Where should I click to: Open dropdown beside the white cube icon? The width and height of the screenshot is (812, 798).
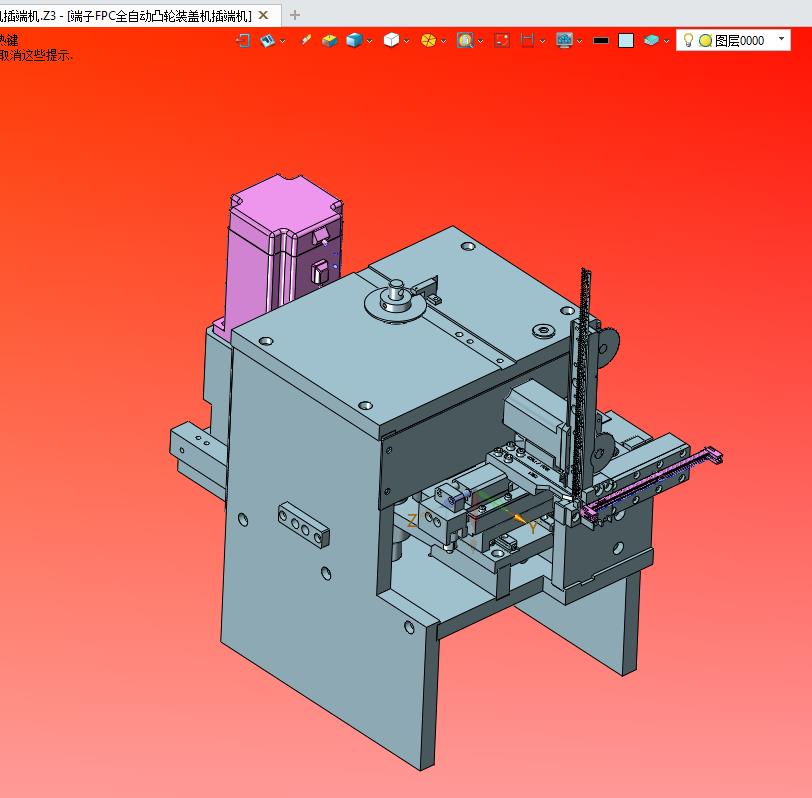click(407, 41)
